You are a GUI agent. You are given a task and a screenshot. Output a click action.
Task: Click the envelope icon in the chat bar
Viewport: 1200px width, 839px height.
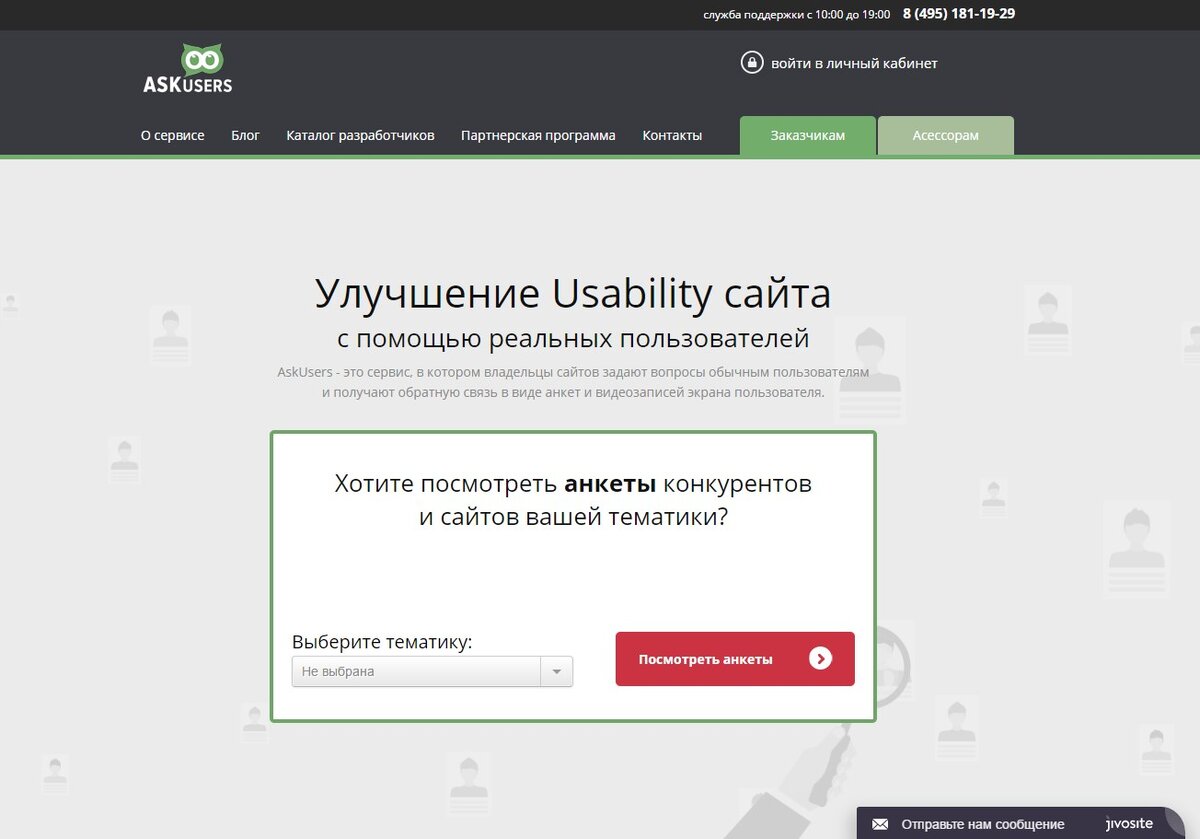881,824
